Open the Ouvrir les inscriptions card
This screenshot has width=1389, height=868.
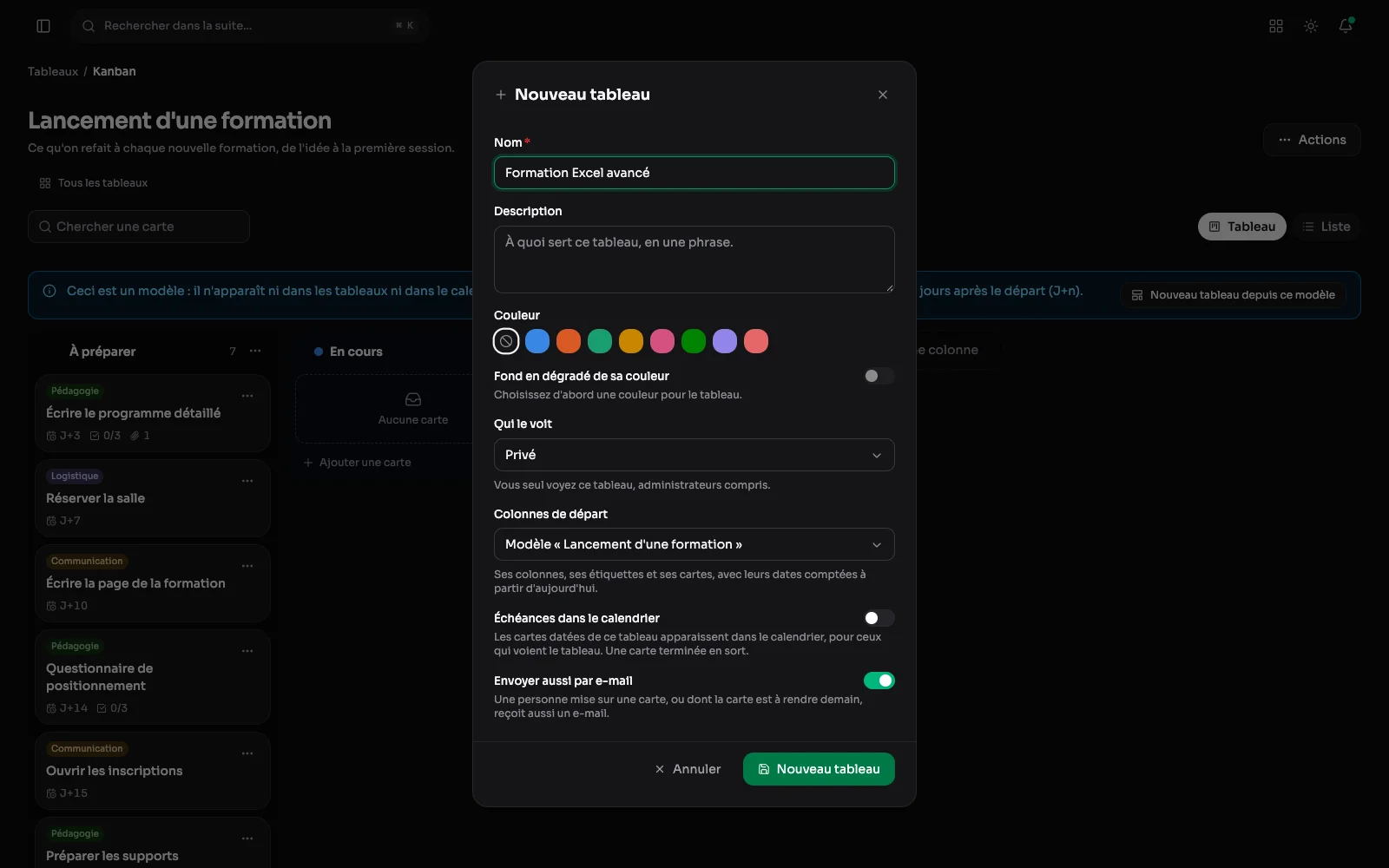tap(153, 771)
